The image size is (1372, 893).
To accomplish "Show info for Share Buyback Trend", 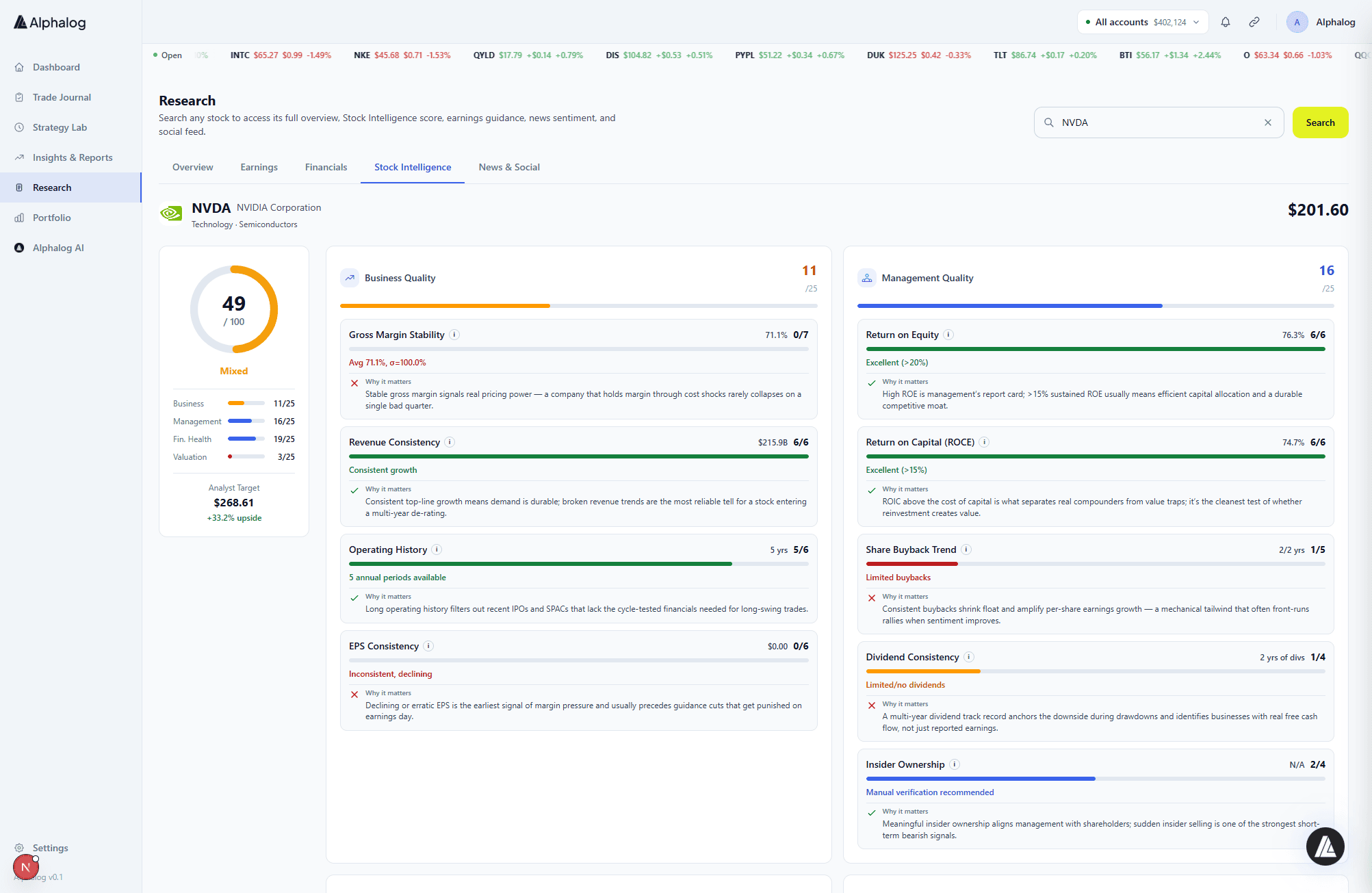I will pos(966,549).
